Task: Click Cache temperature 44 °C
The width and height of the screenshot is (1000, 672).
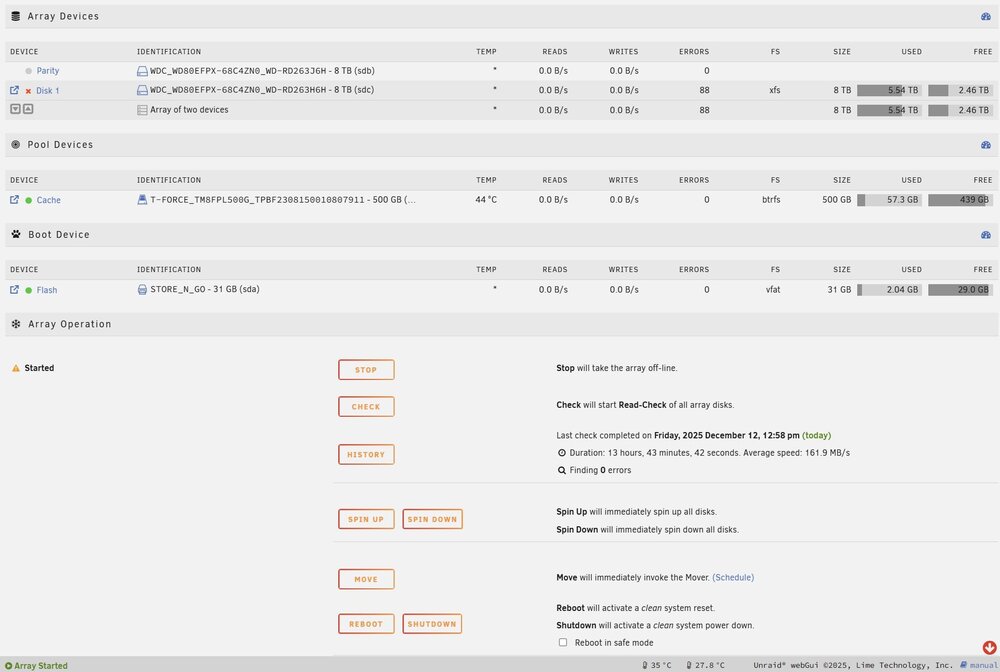Action: click(x=486, y=200)
